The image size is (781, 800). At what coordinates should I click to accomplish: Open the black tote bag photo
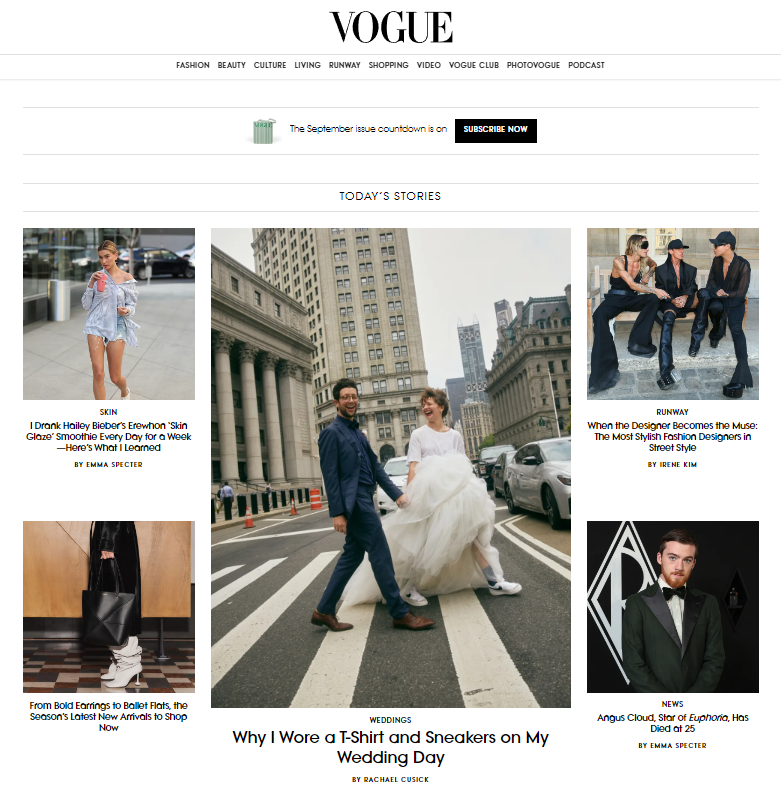coord(109,607)
